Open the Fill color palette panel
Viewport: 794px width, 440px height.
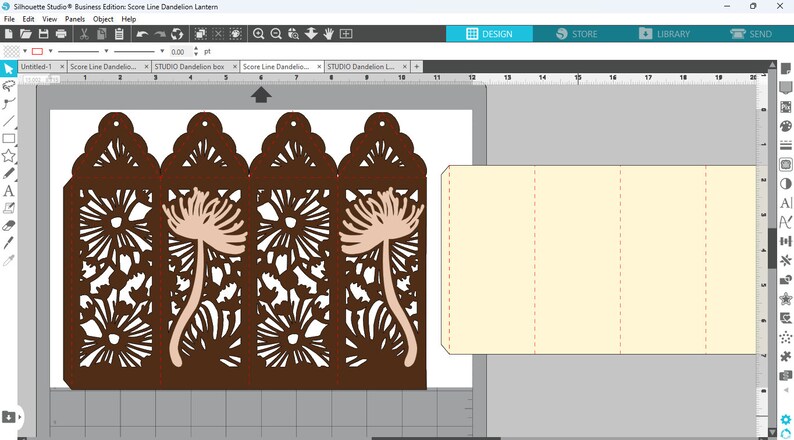[x=785, y=126]
